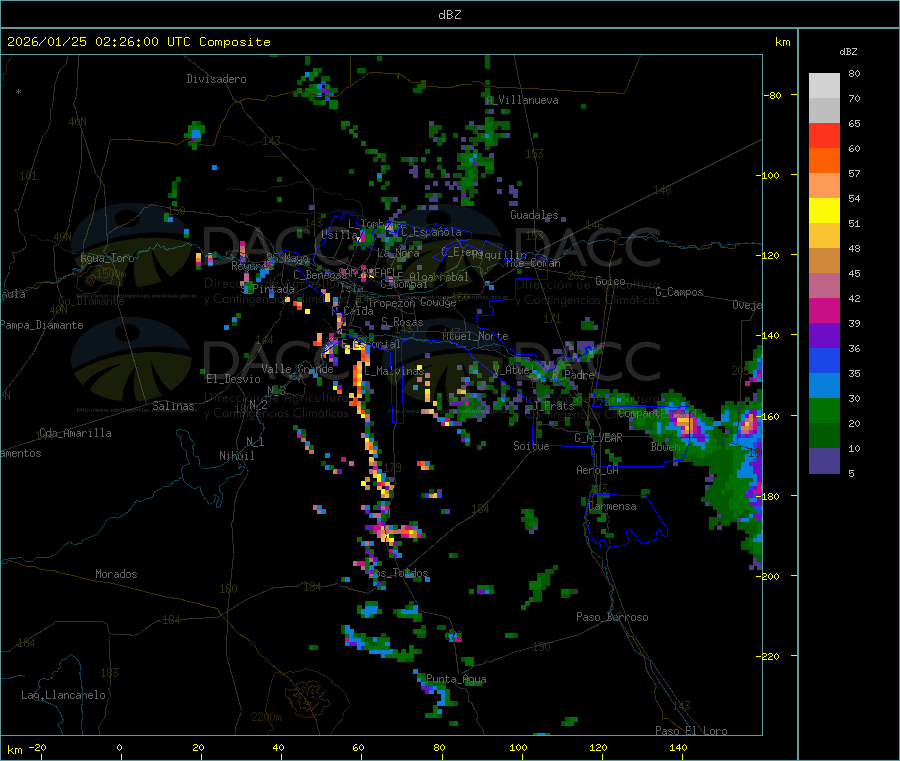Click the Divisadero place label
This screenshot has height=761, width=900.
tap(216, 79)
